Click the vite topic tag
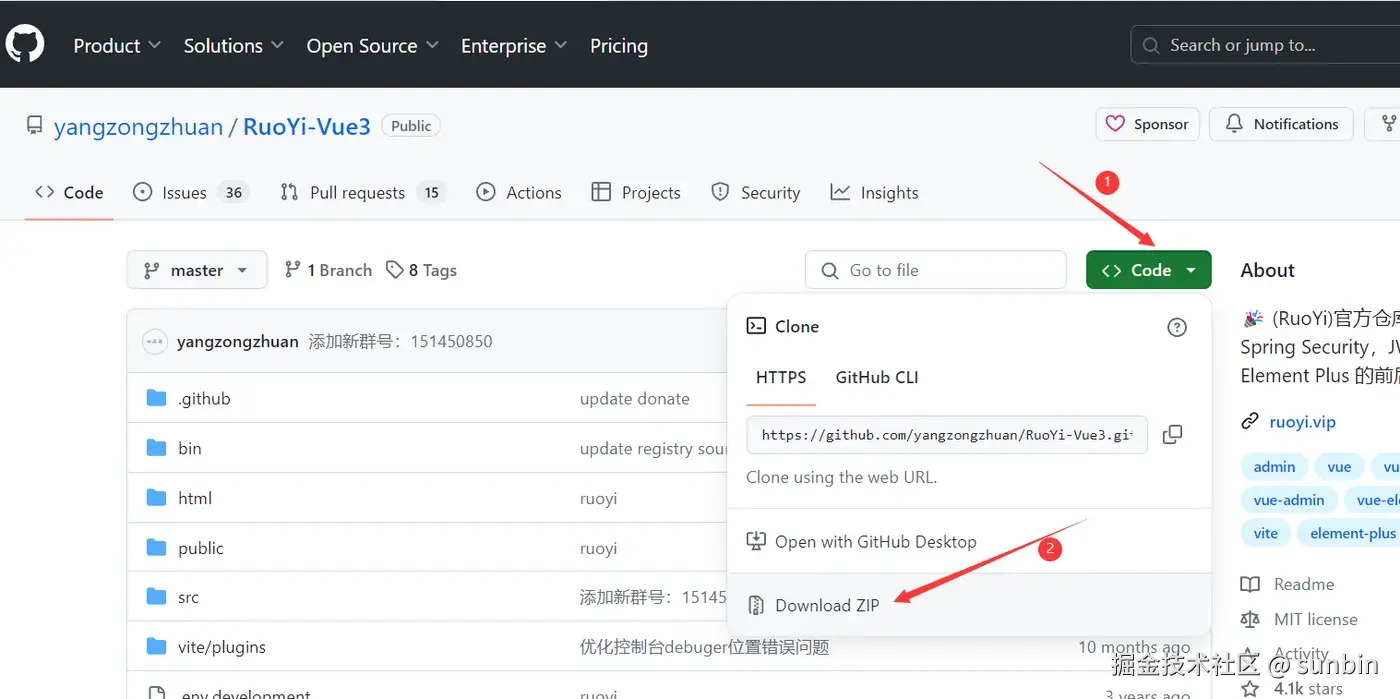The height and width of the screenshot is (699, 1400). 1265,533
